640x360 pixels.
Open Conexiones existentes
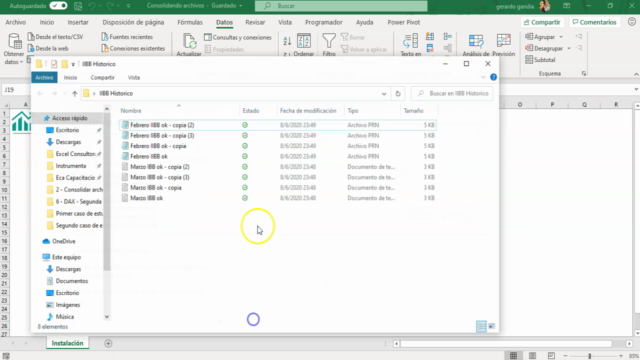point(133,48)
